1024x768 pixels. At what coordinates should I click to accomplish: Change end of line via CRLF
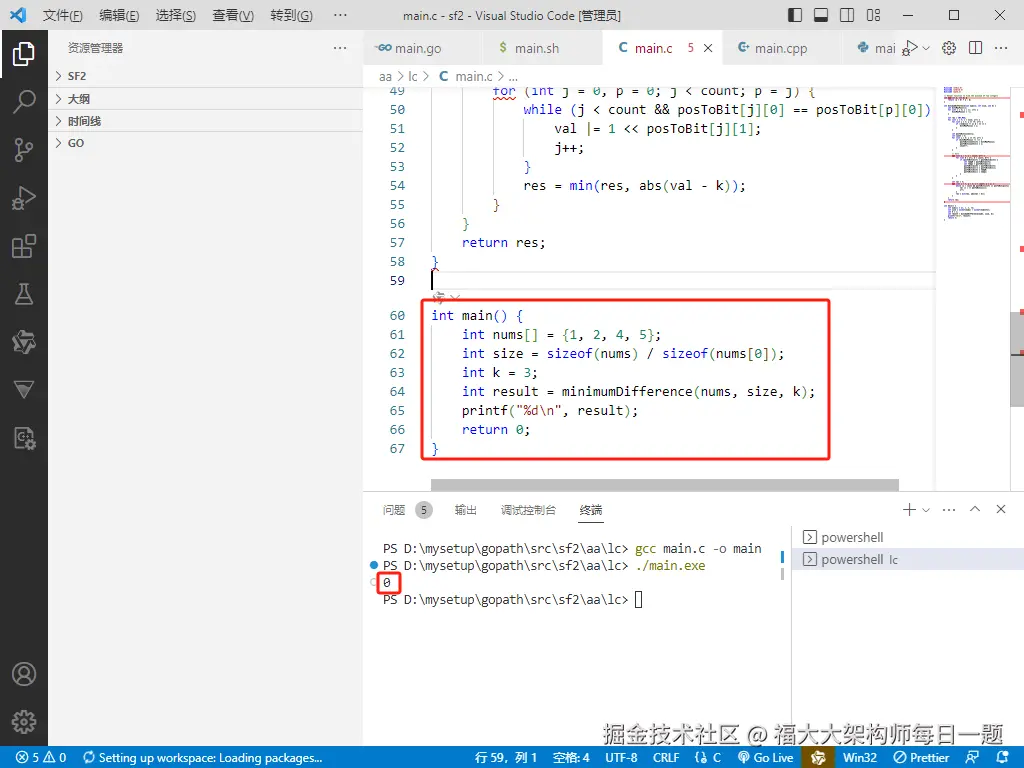pyautogui.click(x=666, y=758)
